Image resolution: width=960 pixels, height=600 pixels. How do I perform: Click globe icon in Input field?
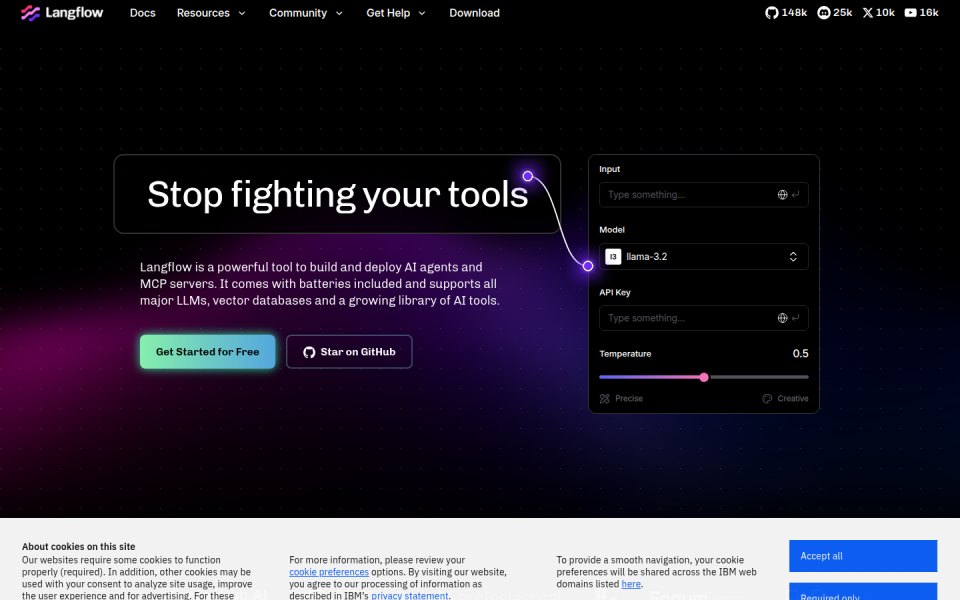[782, 195]
